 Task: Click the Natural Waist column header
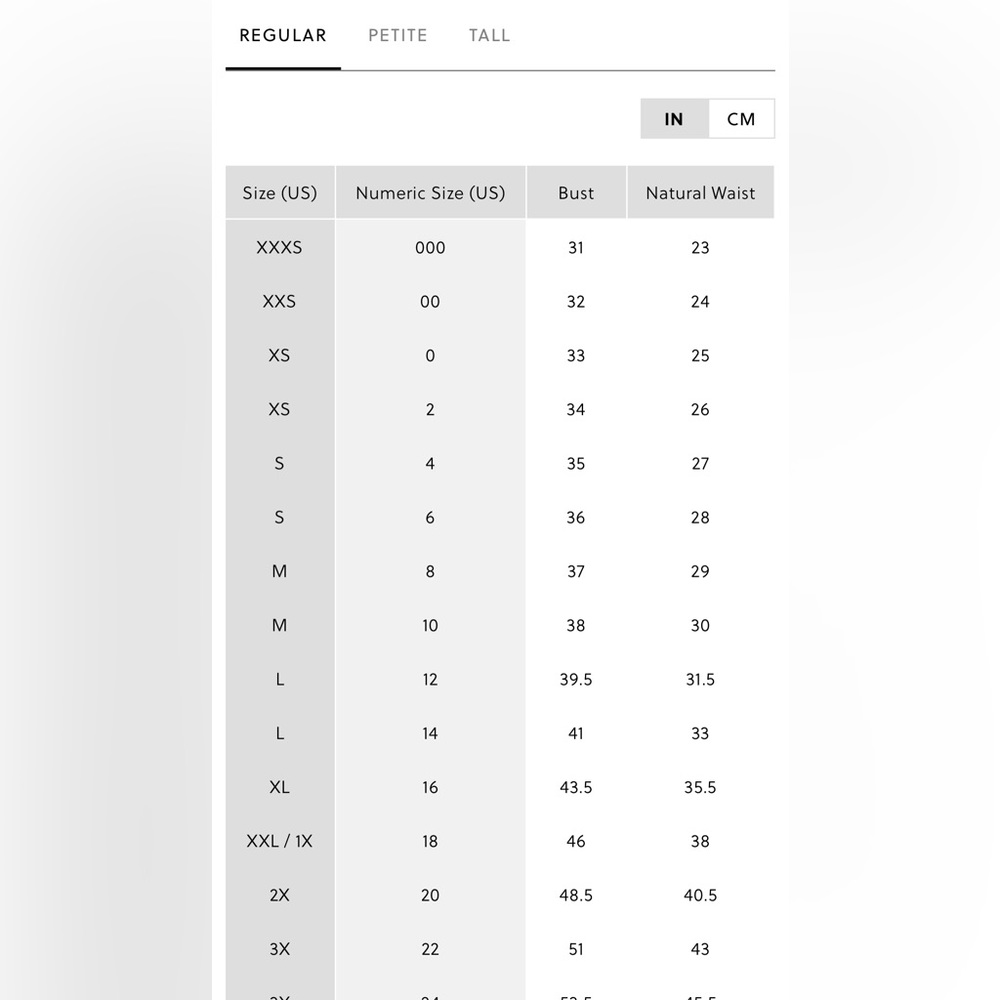coord(700,193)
